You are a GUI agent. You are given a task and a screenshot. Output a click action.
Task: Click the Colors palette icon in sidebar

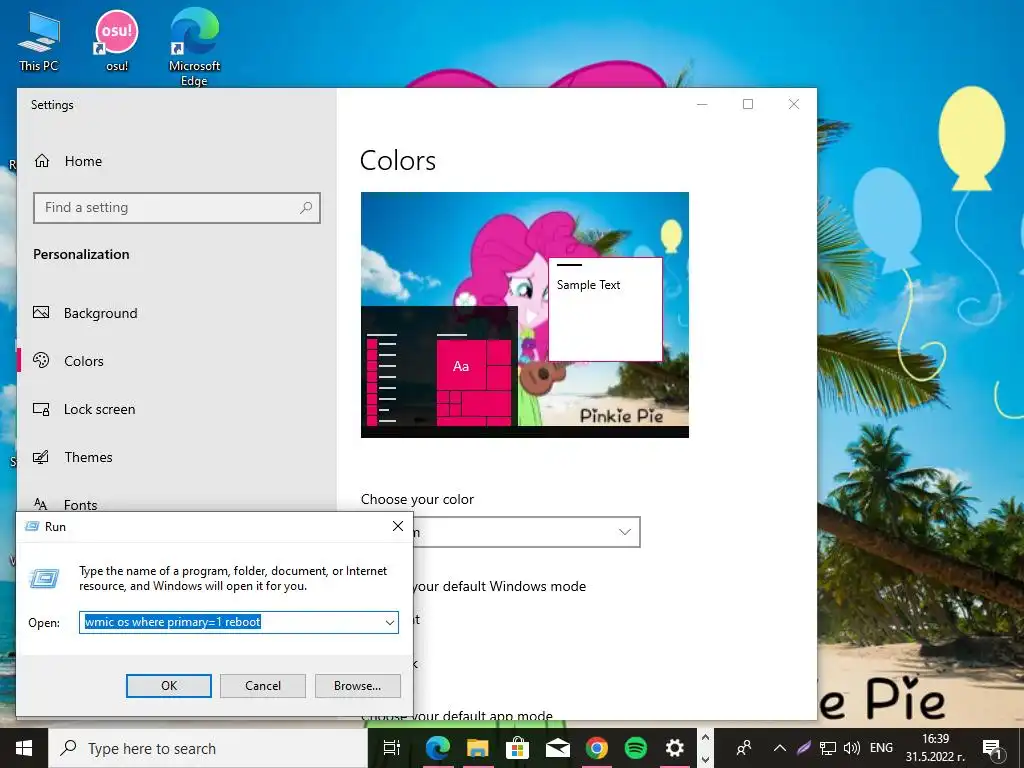(41, 360)
